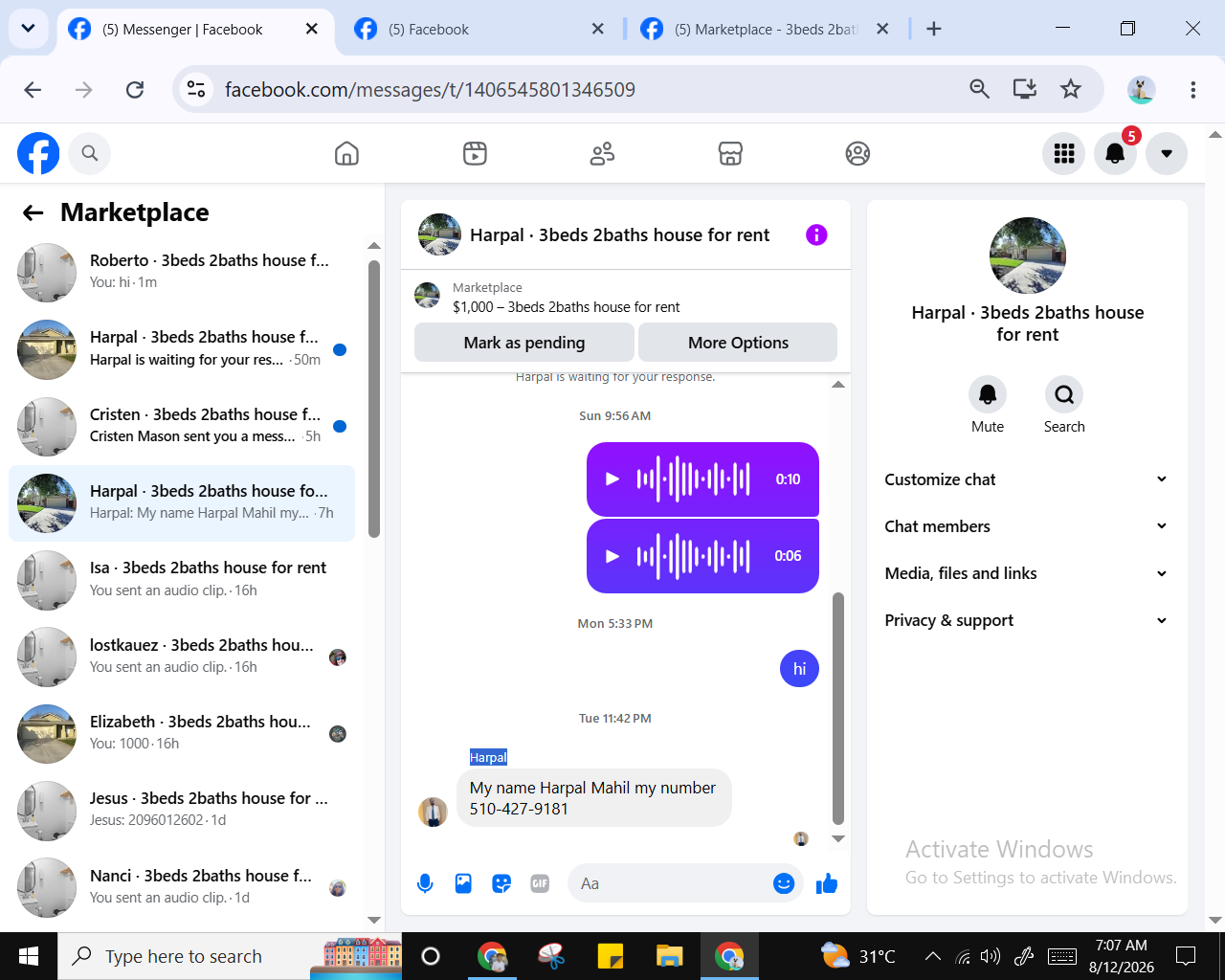The height and width of the screenshot is (980, 1225).
Task: Send a thumbs-up like
Action: 827,883
